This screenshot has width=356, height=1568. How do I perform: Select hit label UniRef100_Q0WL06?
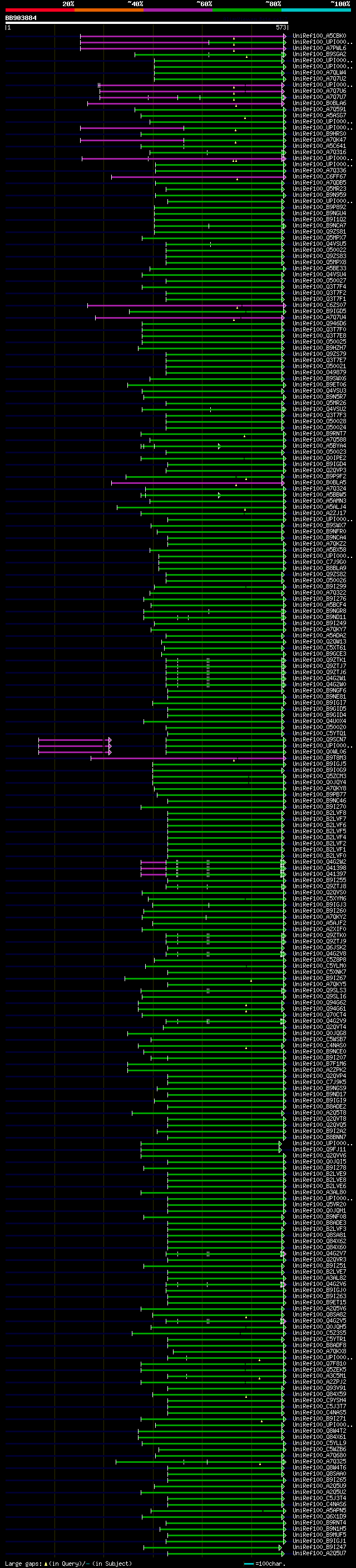319,752
